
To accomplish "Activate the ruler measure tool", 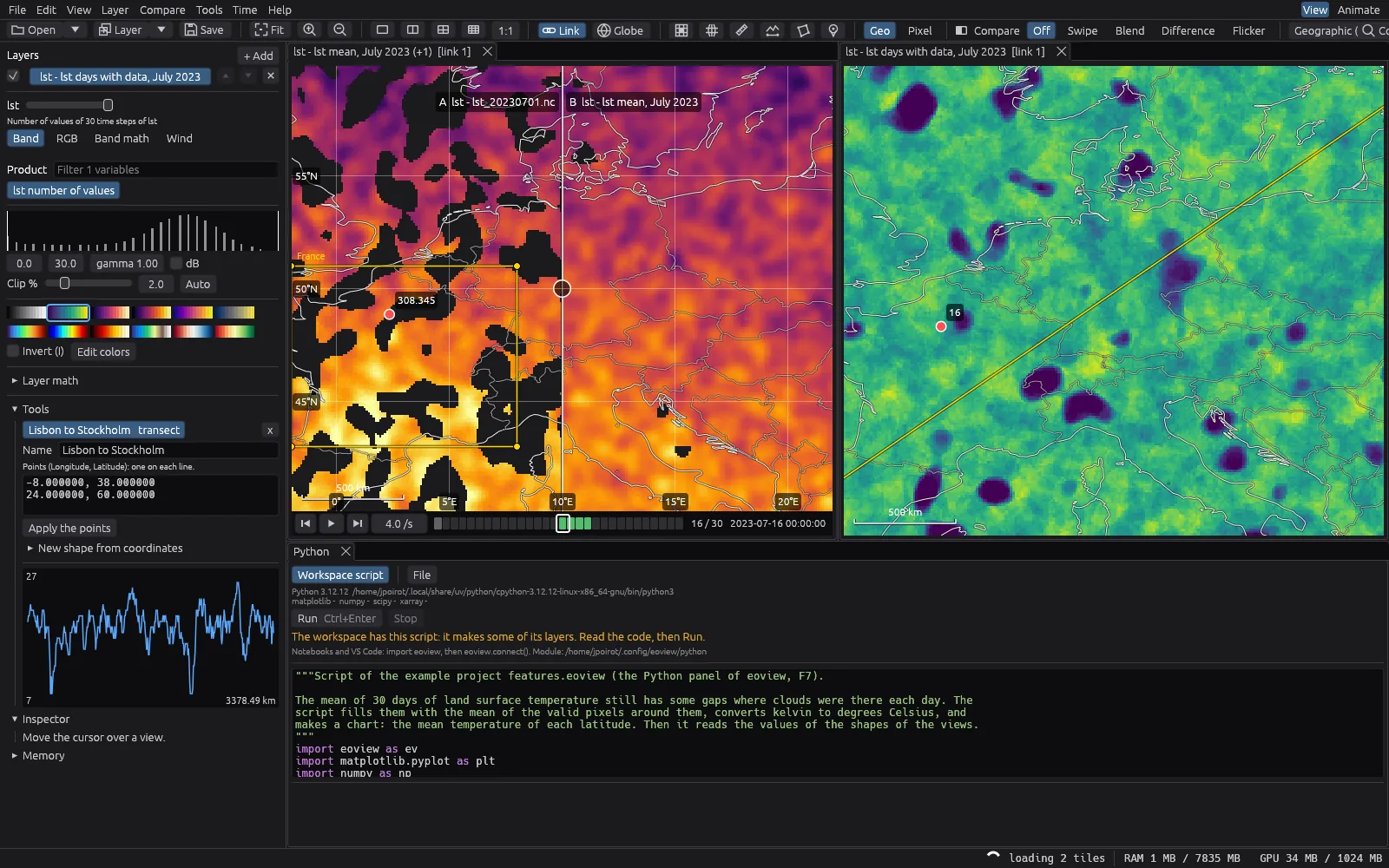I will point(741,30).
